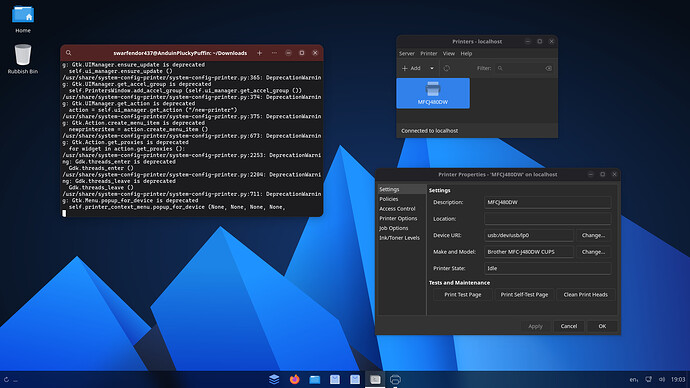Switch to the terminal taskbar icon
Screen dimensions: 690x388
pyautogui.click(x=375, y=379)
